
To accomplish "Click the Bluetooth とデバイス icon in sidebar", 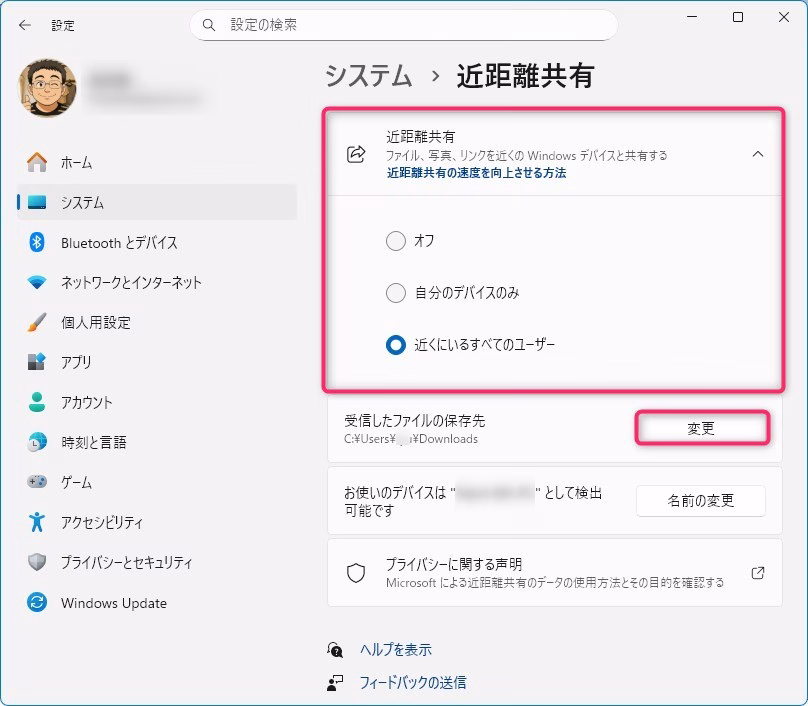I will (x=37, y=242).
